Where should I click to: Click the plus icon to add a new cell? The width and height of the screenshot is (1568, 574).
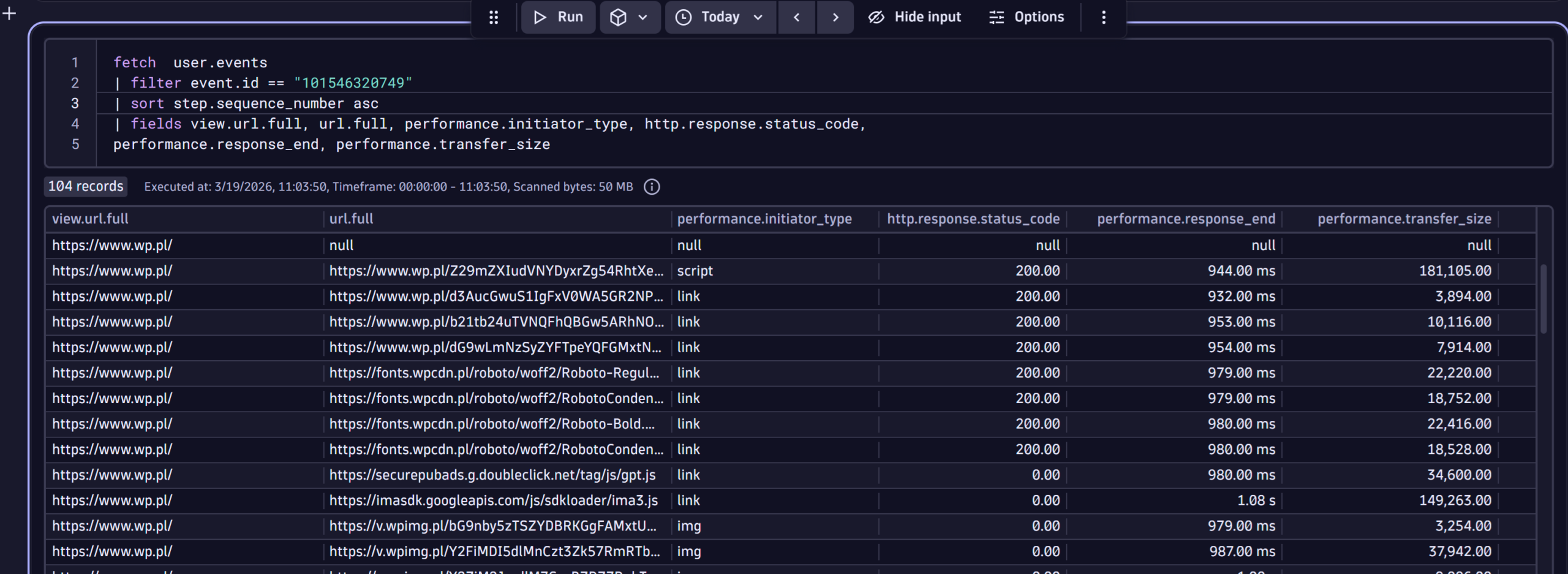click(x=9, y=12)
